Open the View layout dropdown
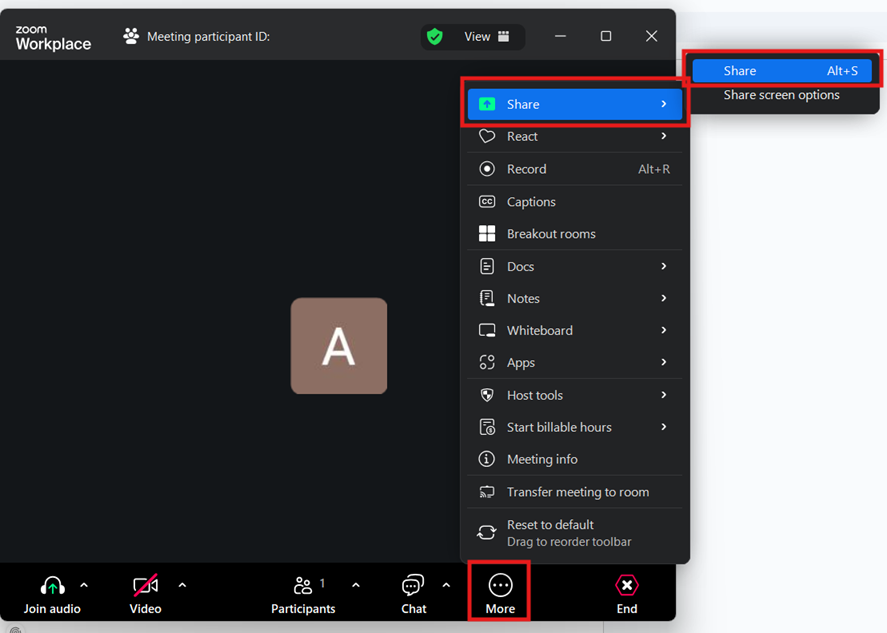887x633 pixels. click(x=487, y=37)
